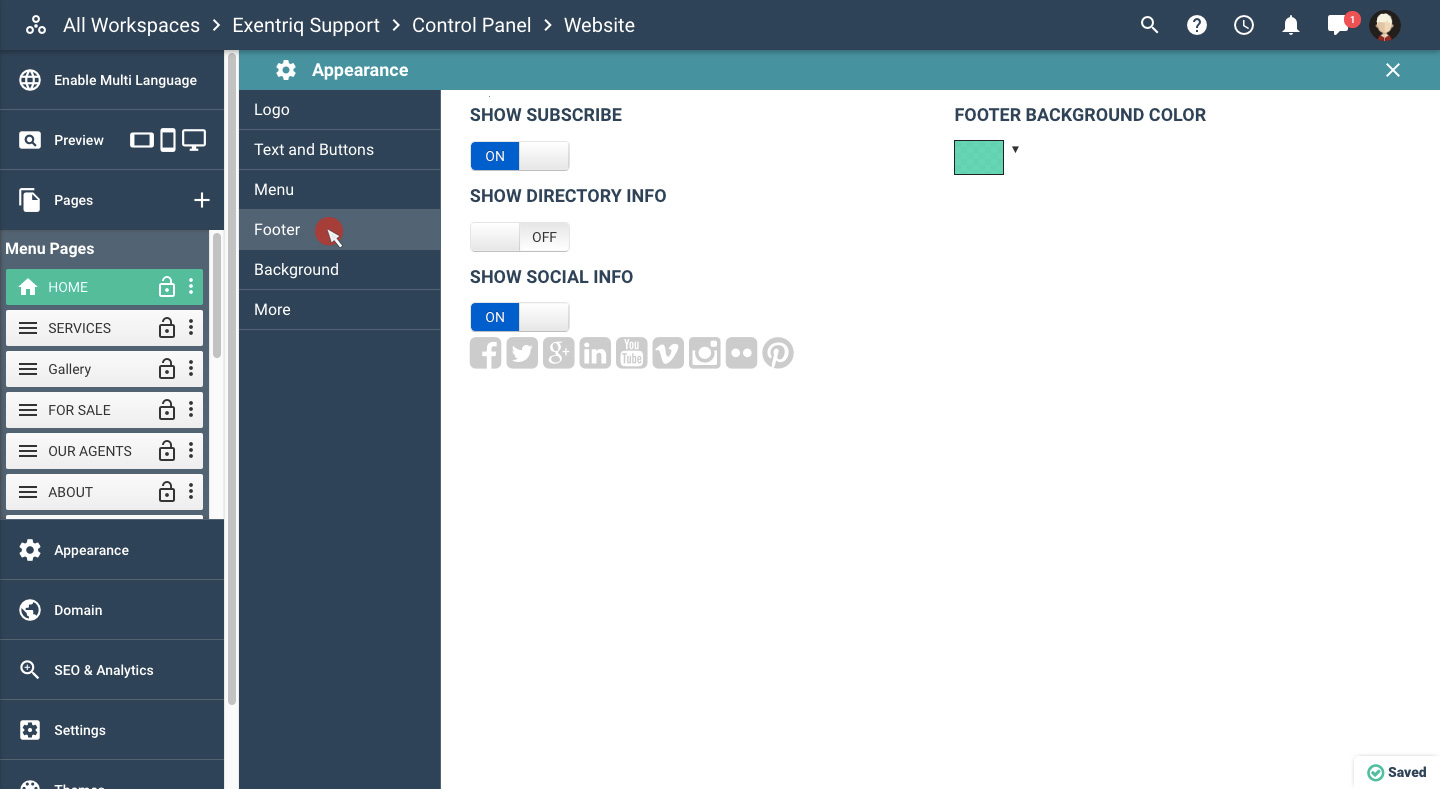Image resolution: width=1440 pixels, height=789 pixels.
Task: Open the chat messages icon
Action: (x=1338, y=26)
